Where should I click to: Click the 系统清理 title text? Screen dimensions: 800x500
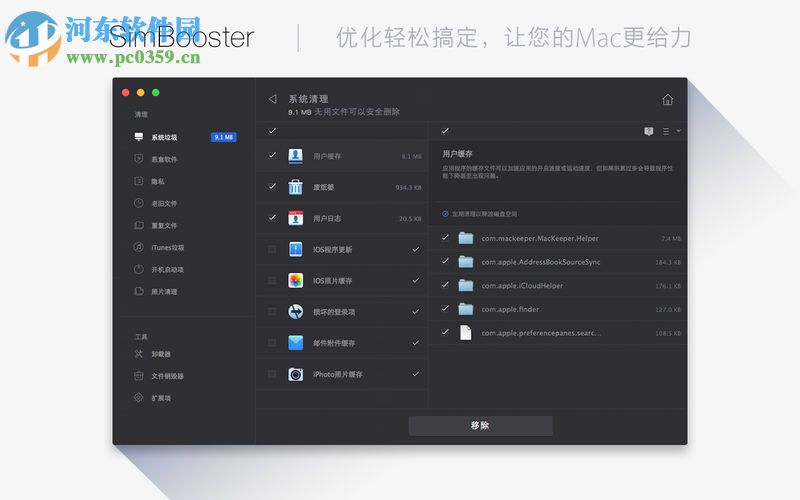[x=308, y=99]
